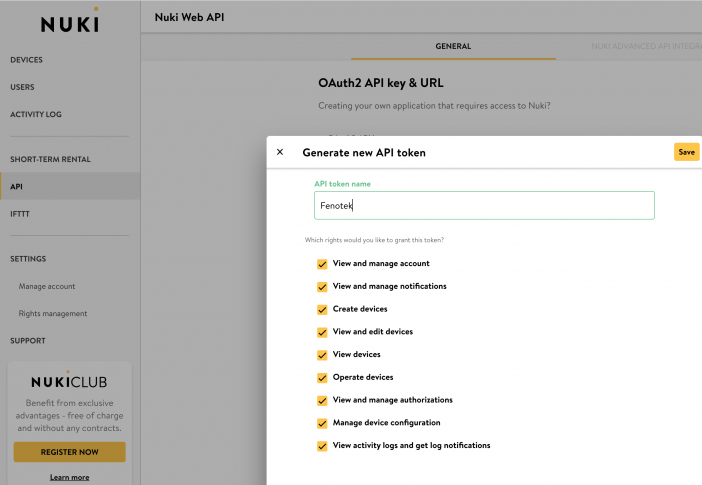
Task: Switch to the General tab
Action: 453,46
